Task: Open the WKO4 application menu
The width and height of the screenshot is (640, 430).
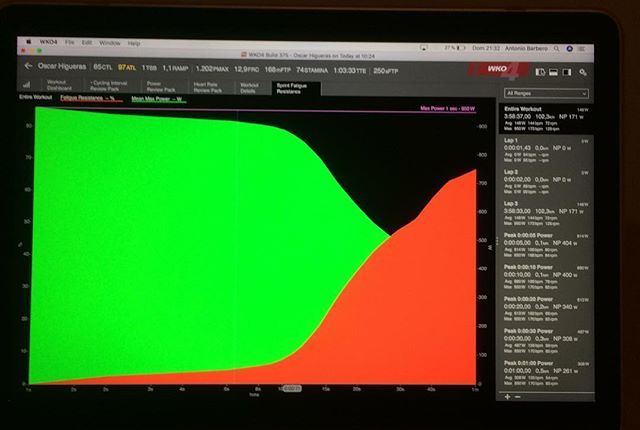Action: click(x=48, y=42)
